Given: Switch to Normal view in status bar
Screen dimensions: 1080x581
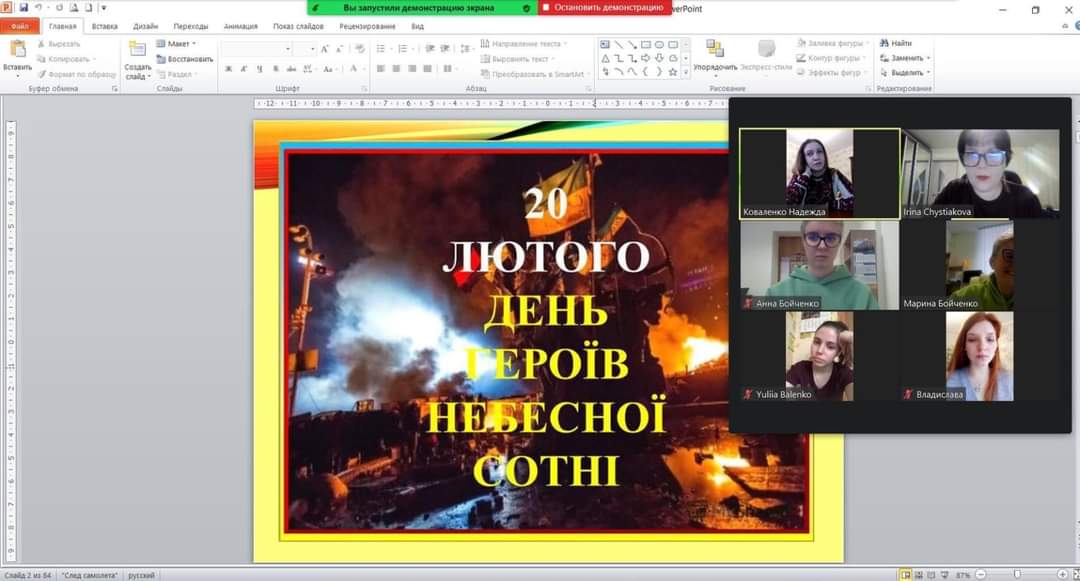Looking at the screenshot, I should (x=904, y=575).
